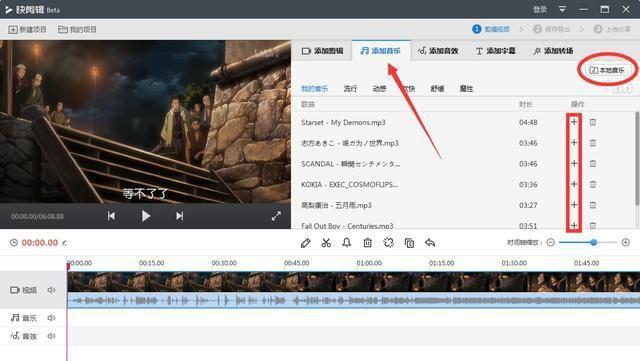Click 登录 to sign in
Image resolution: width=640 pixels, height=361 pixels.
pos(540,9)
